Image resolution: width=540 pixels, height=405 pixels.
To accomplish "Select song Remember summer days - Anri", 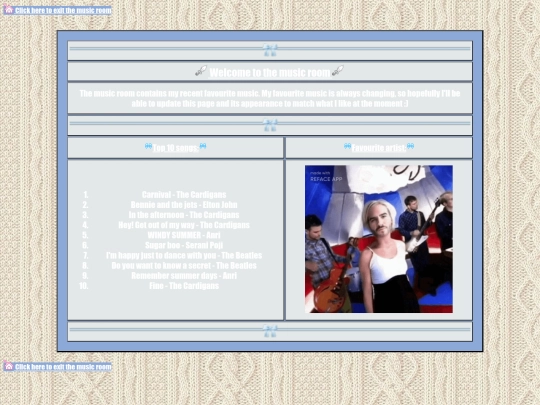I will [184, 276].
